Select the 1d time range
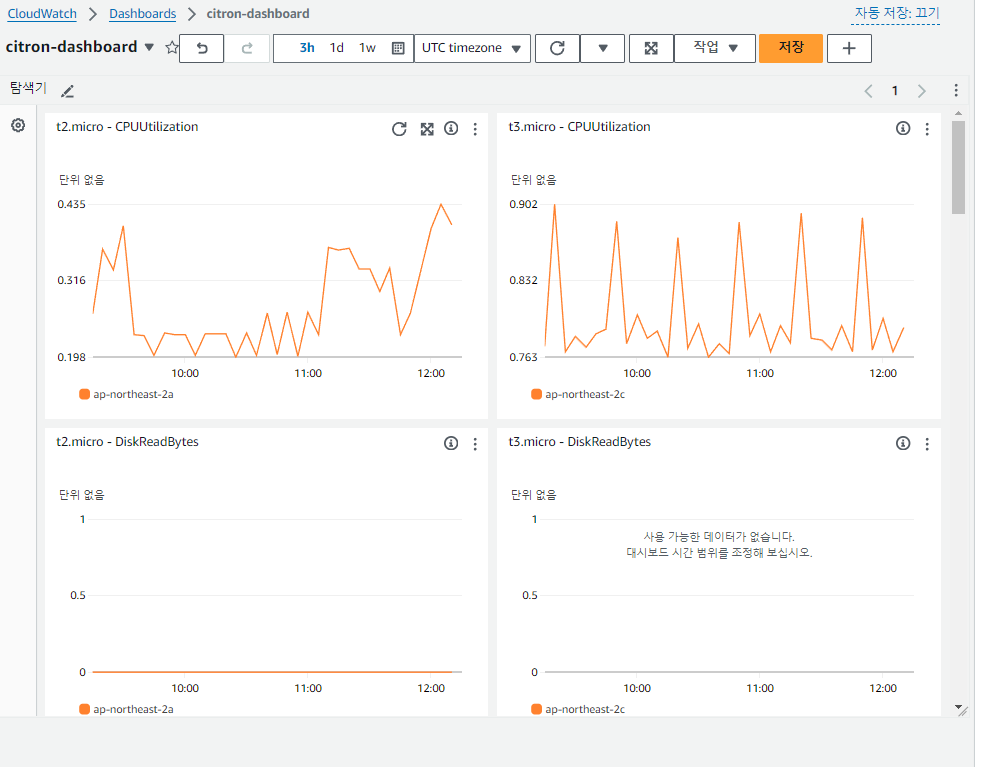Viewport: 982px width, 767px height. tap(337, 48)
